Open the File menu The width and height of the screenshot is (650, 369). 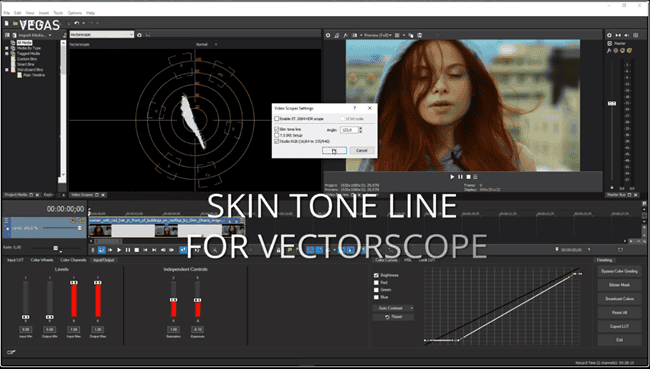click(7, 13)
